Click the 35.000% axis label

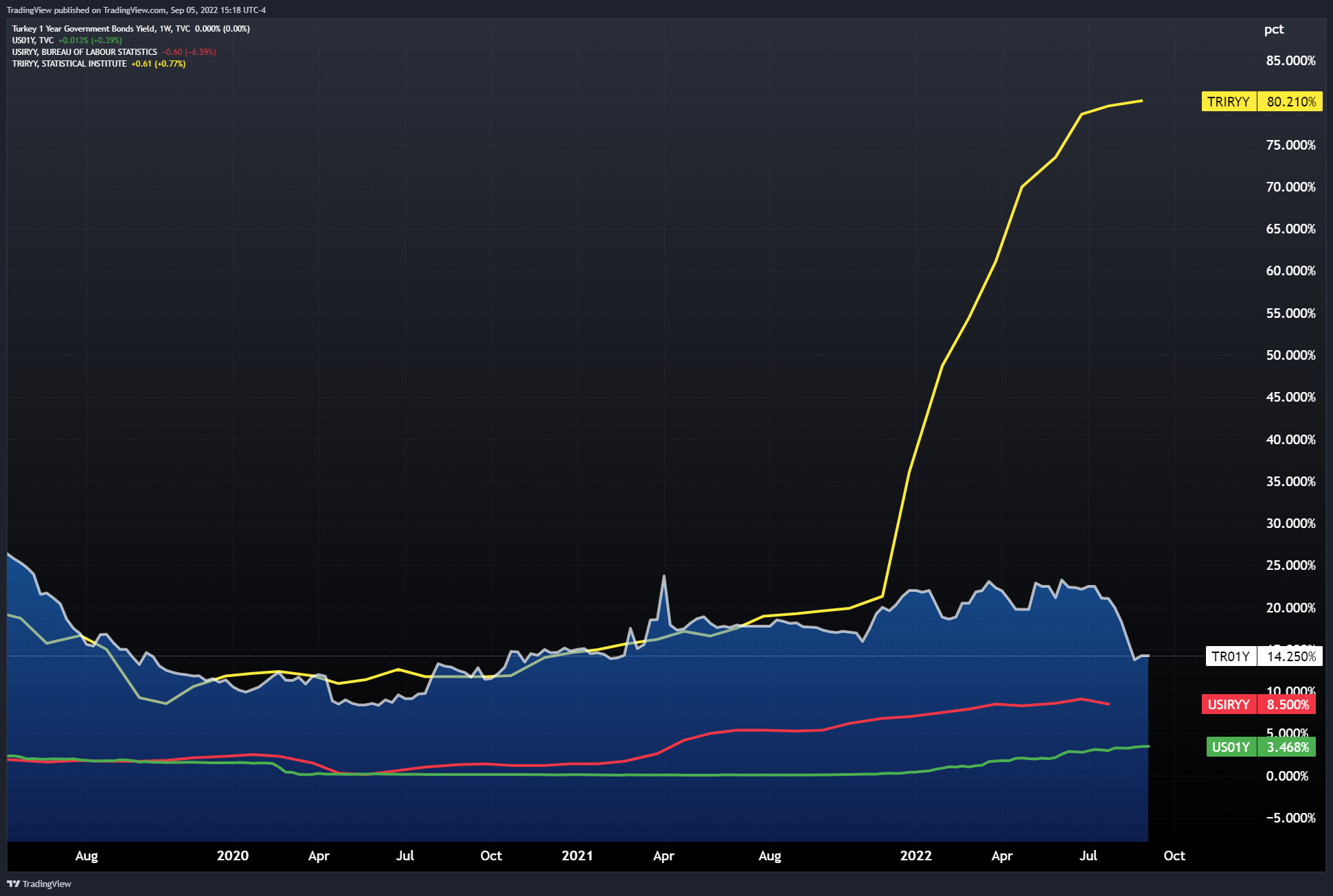[x=1290, y=481]
